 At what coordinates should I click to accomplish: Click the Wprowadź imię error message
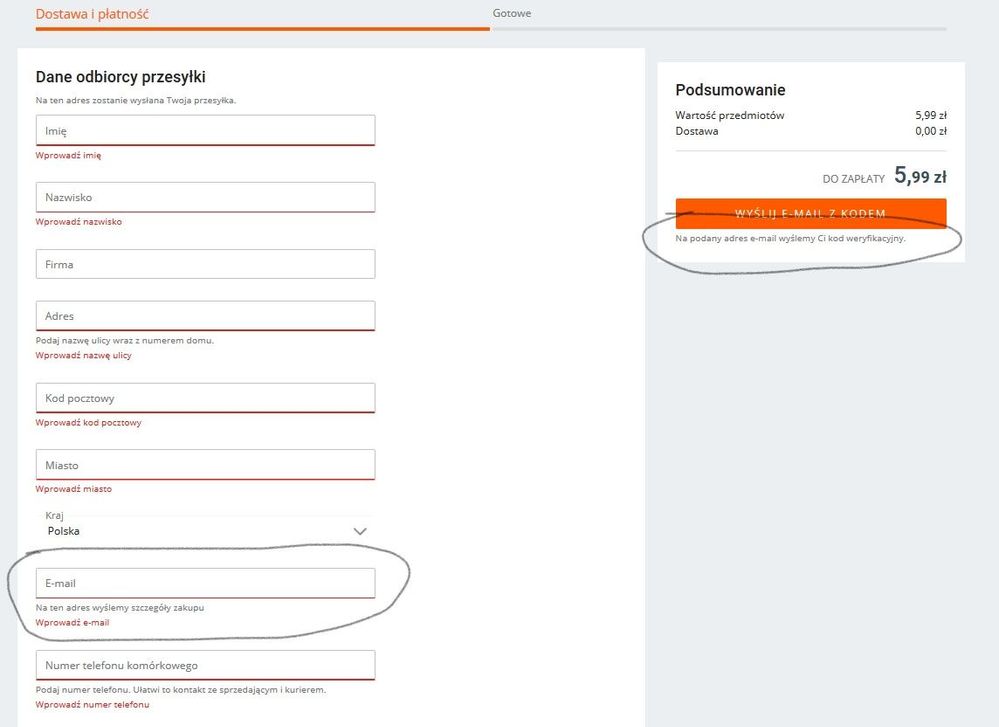(x=68, y=155)
